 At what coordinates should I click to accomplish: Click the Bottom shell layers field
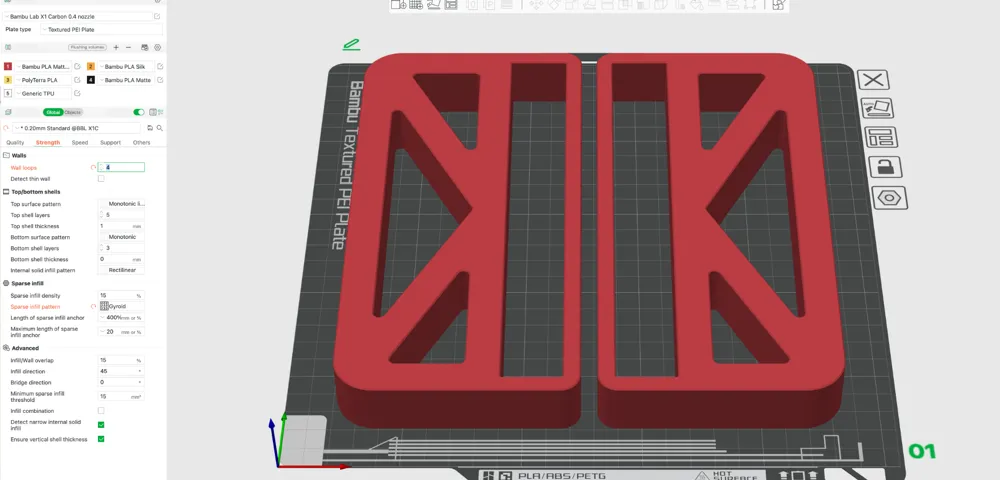click(121, 248)
